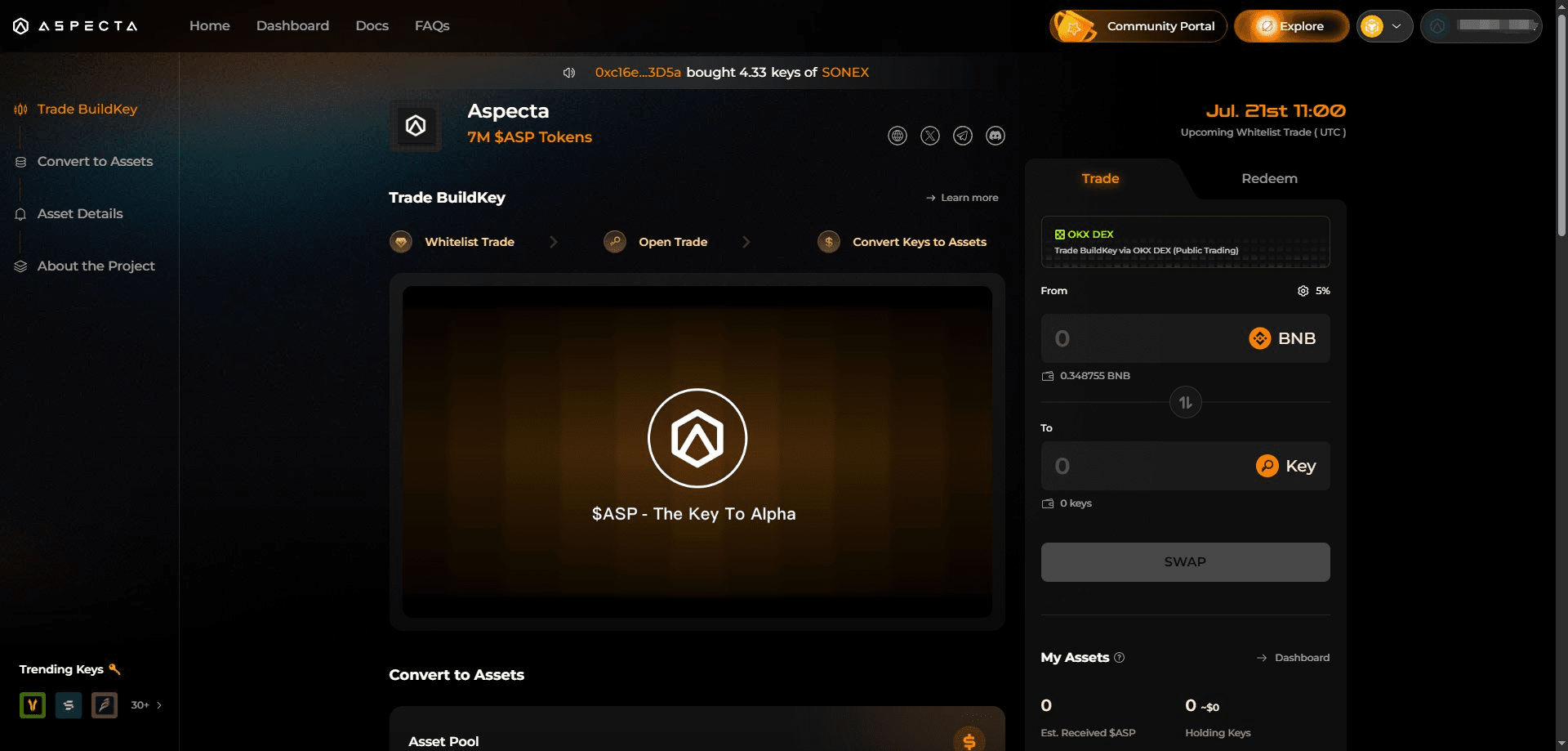
Task: Swap From and To direction arrows
Action: click(1186, 402)
